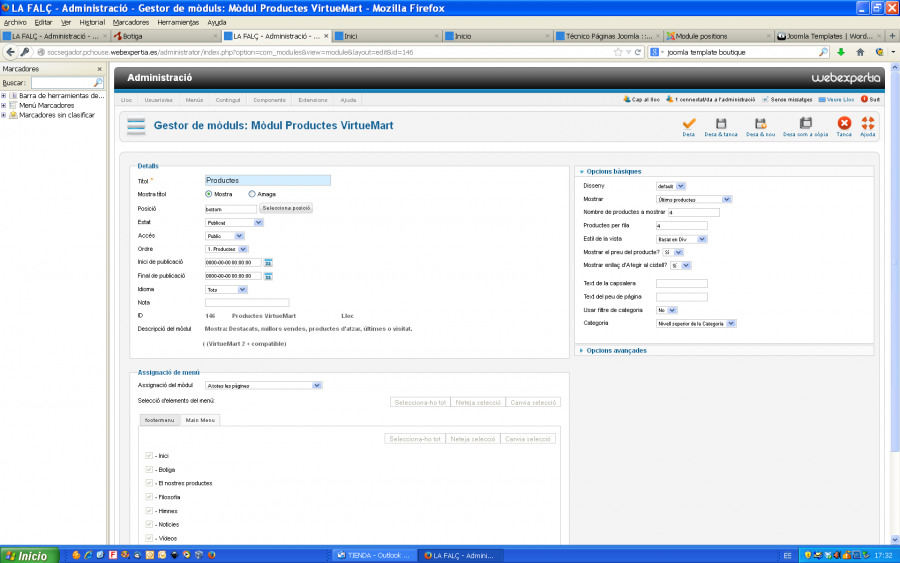Click the Text de la capçalera field
900x563 pixels.
pyautogui.click(x=682, y=284)
